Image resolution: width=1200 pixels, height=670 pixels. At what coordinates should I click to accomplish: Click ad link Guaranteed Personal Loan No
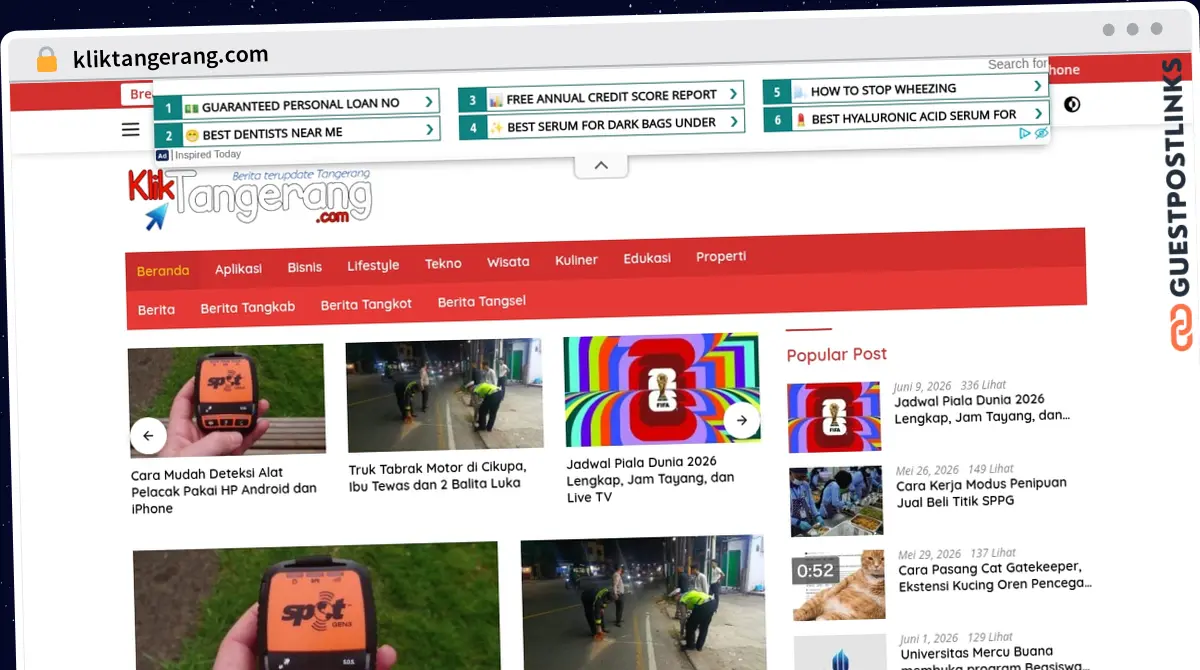point(298,104)
